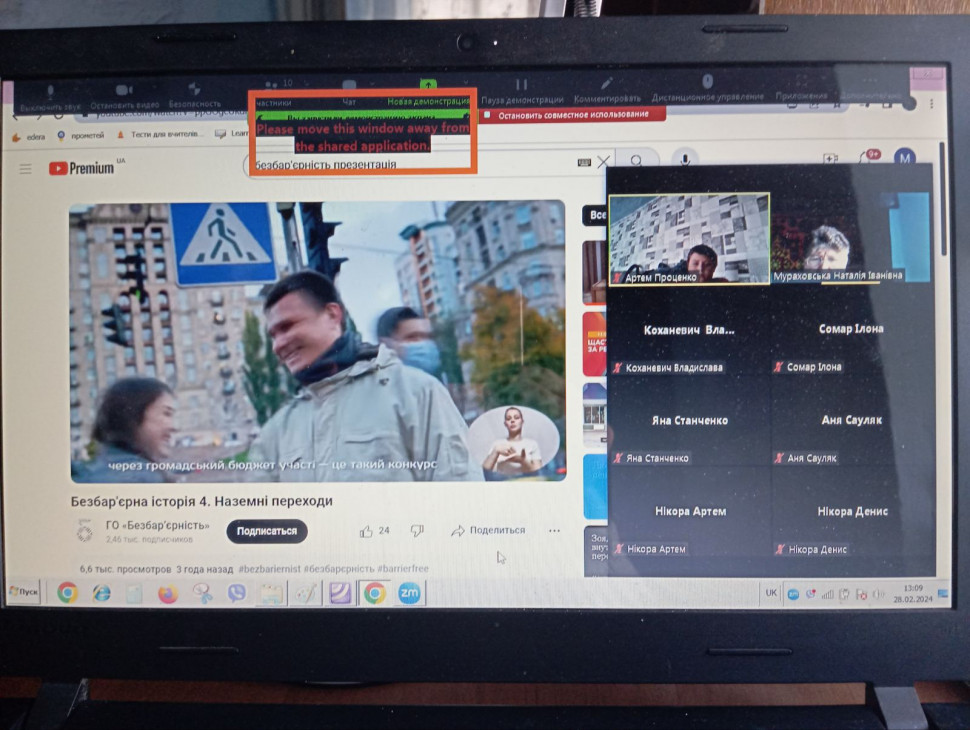Open the on-screen keyboard icon in search

click(x=584, y=162)
